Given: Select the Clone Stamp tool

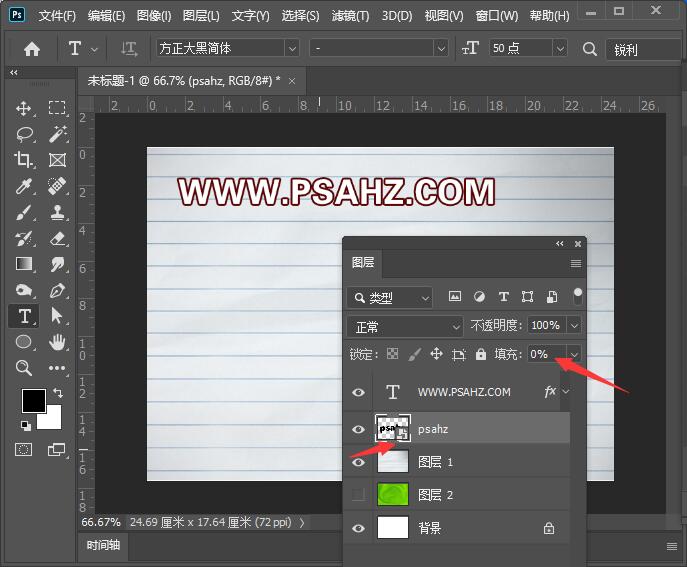Looking at the screenshot, I should point(57,212).
